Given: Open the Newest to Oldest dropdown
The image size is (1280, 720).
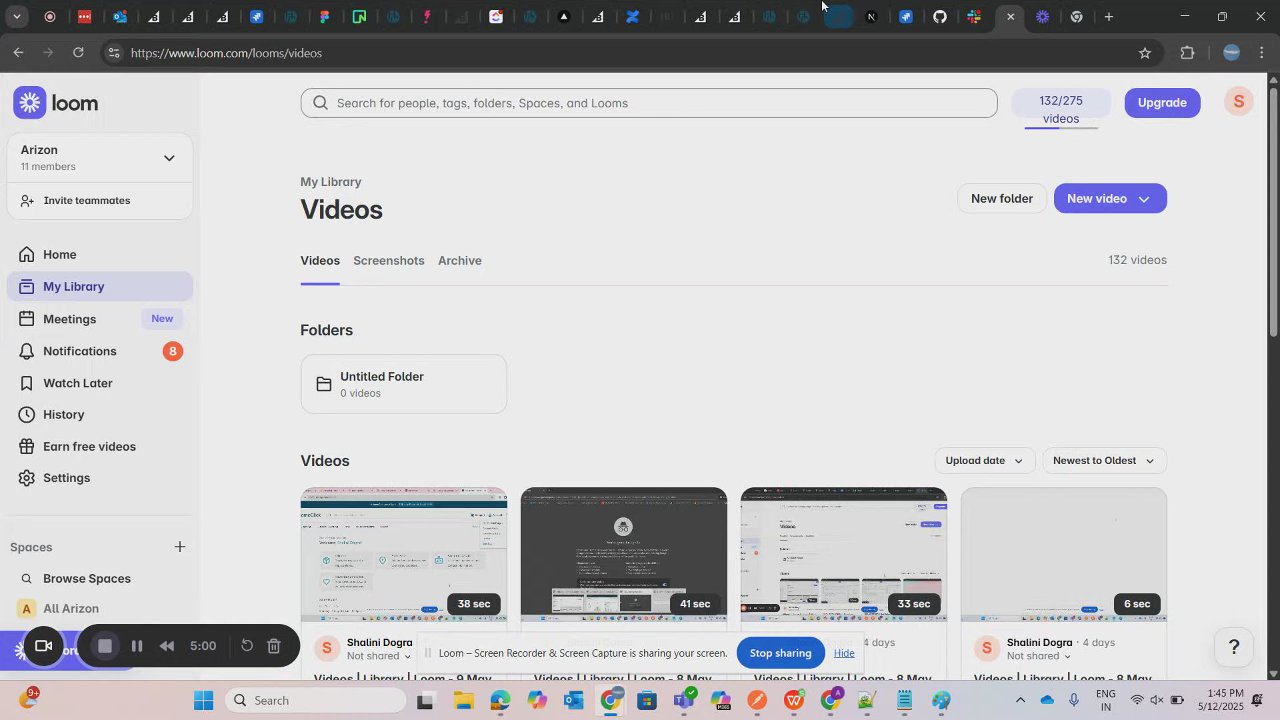Looking at the screenshot, I should click(x=1104, y=461).
